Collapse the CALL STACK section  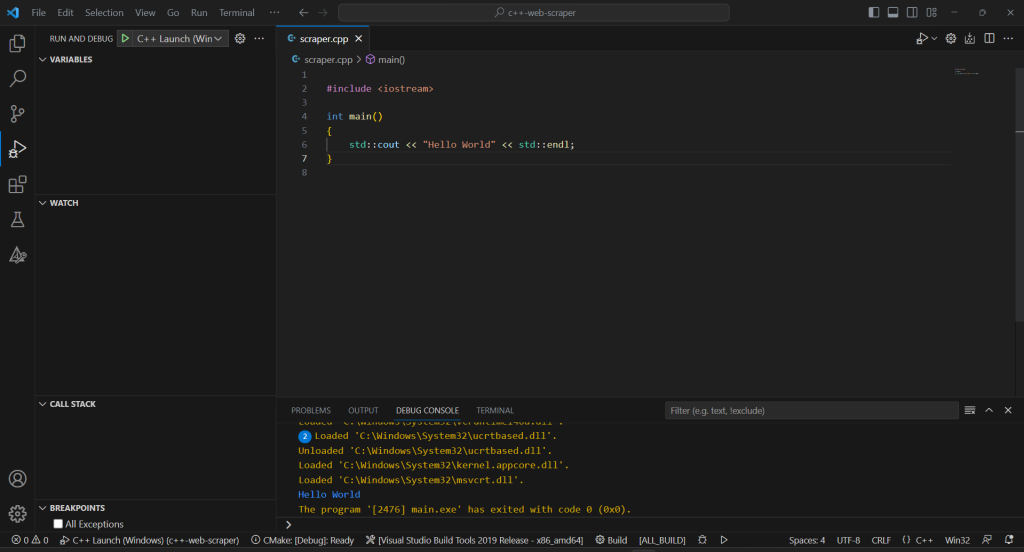click(72, 404)
